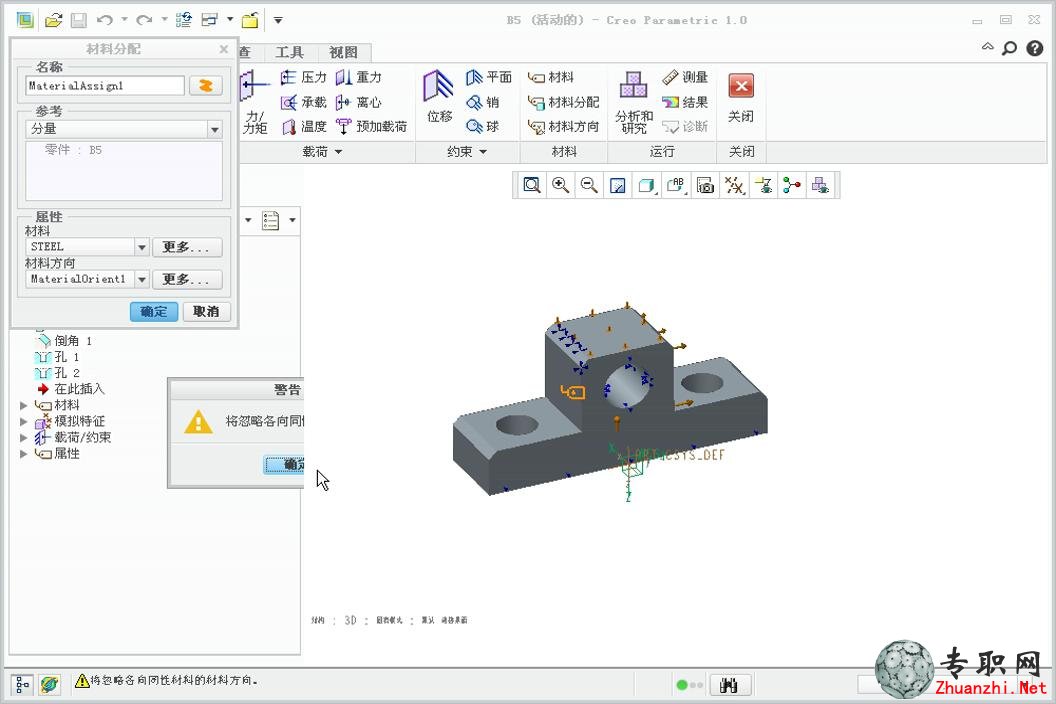This screenshot has height=704, width=1056.
Task: Redo the last undone action
Action: pos(143,20)
